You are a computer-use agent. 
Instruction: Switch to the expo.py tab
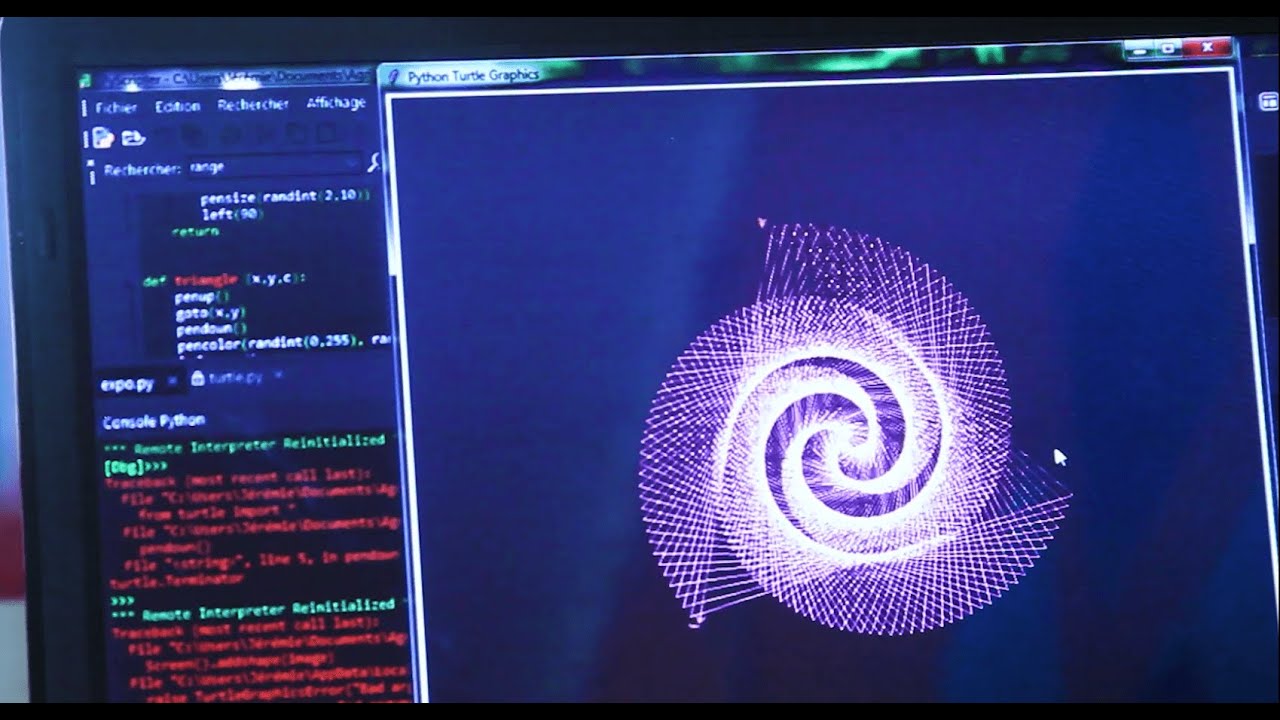pos(127,384)
